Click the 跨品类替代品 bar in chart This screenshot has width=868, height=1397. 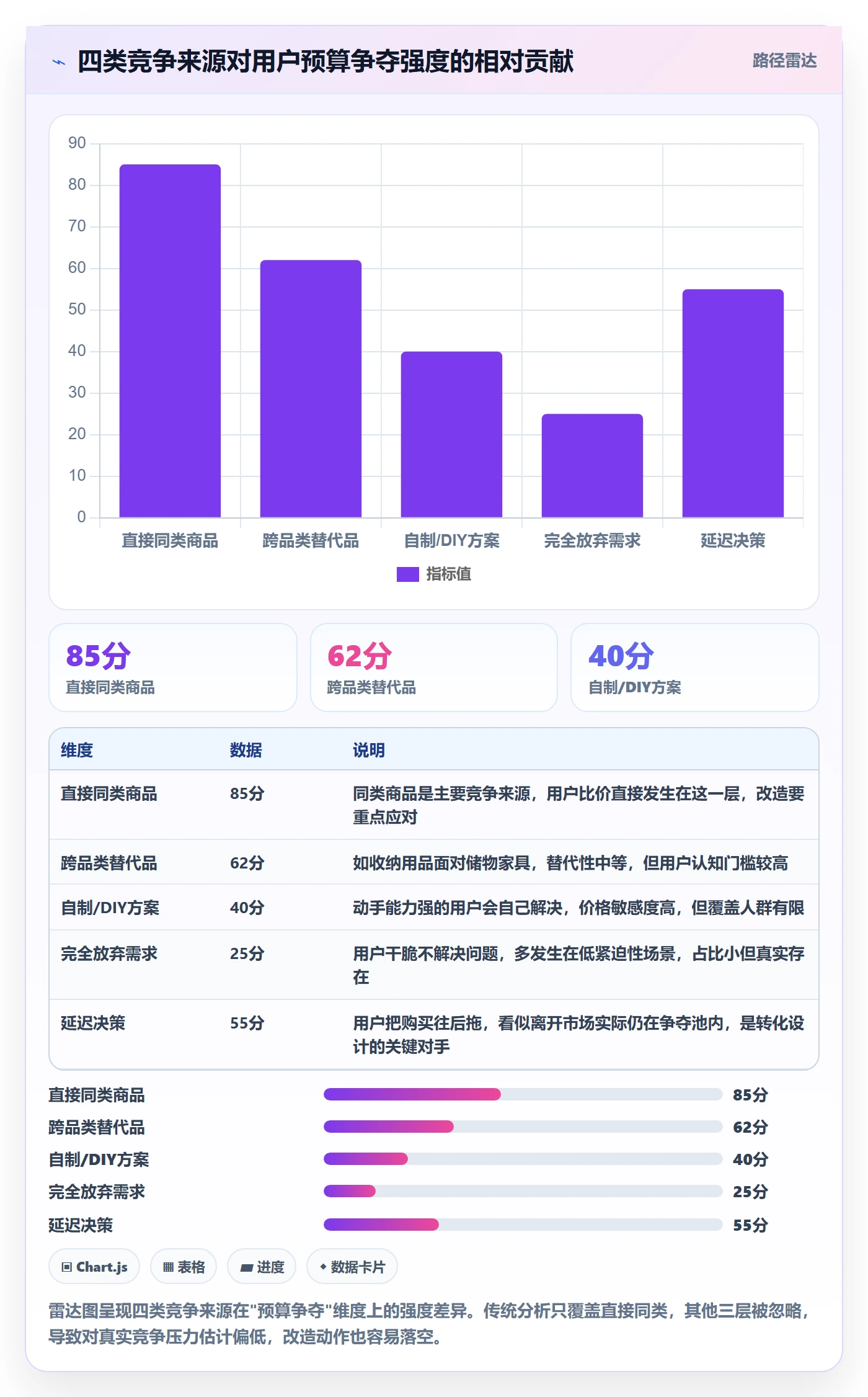pos(311,388)
